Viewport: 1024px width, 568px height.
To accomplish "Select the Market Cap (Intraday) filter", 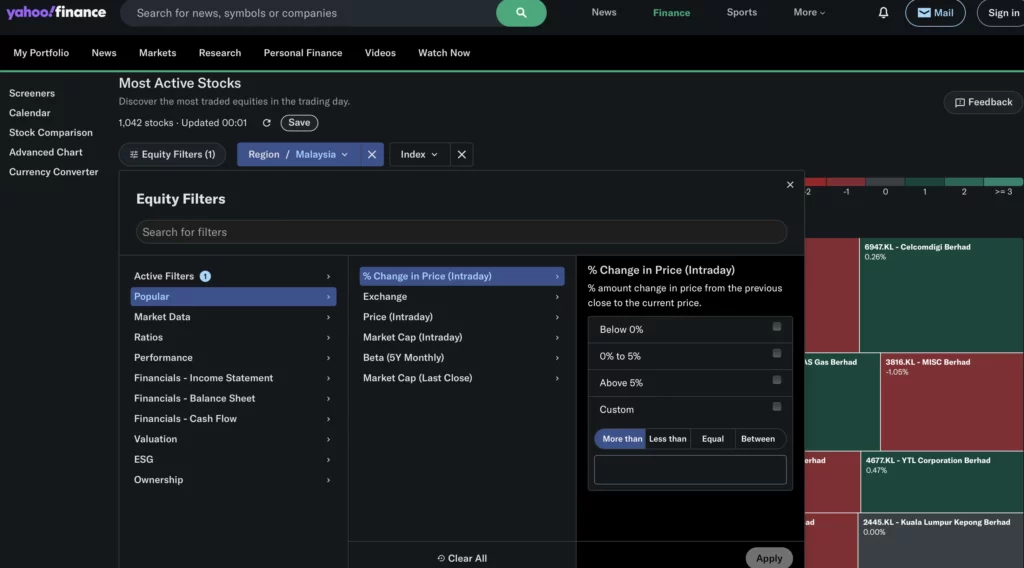I will click(462, 338).
